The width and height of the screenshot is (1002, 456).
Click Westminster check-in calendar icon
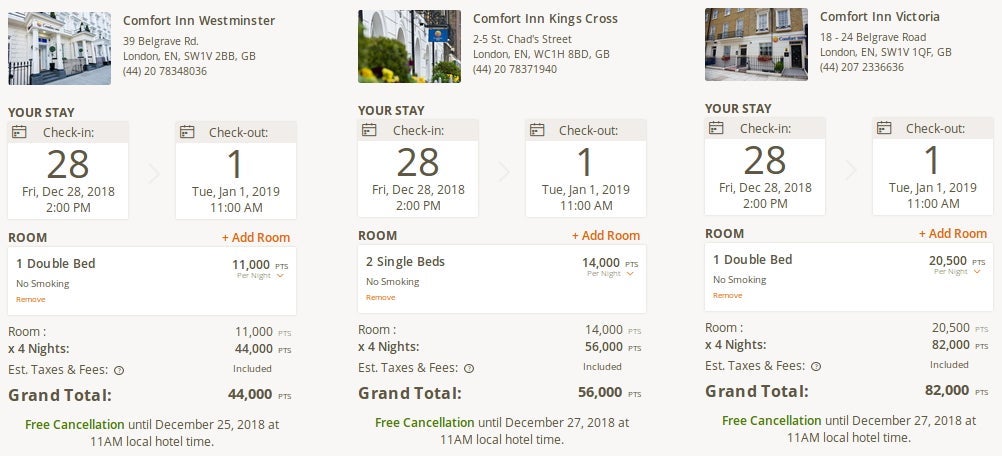[19, 132]
